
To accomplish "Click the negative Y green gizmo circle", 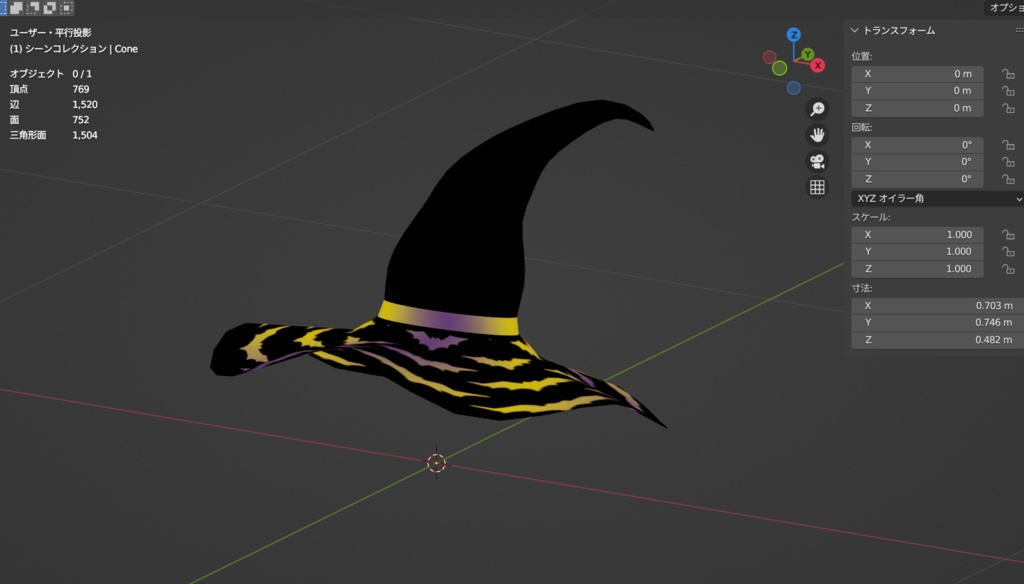I will pyautogui.click(x=779, y=68).
